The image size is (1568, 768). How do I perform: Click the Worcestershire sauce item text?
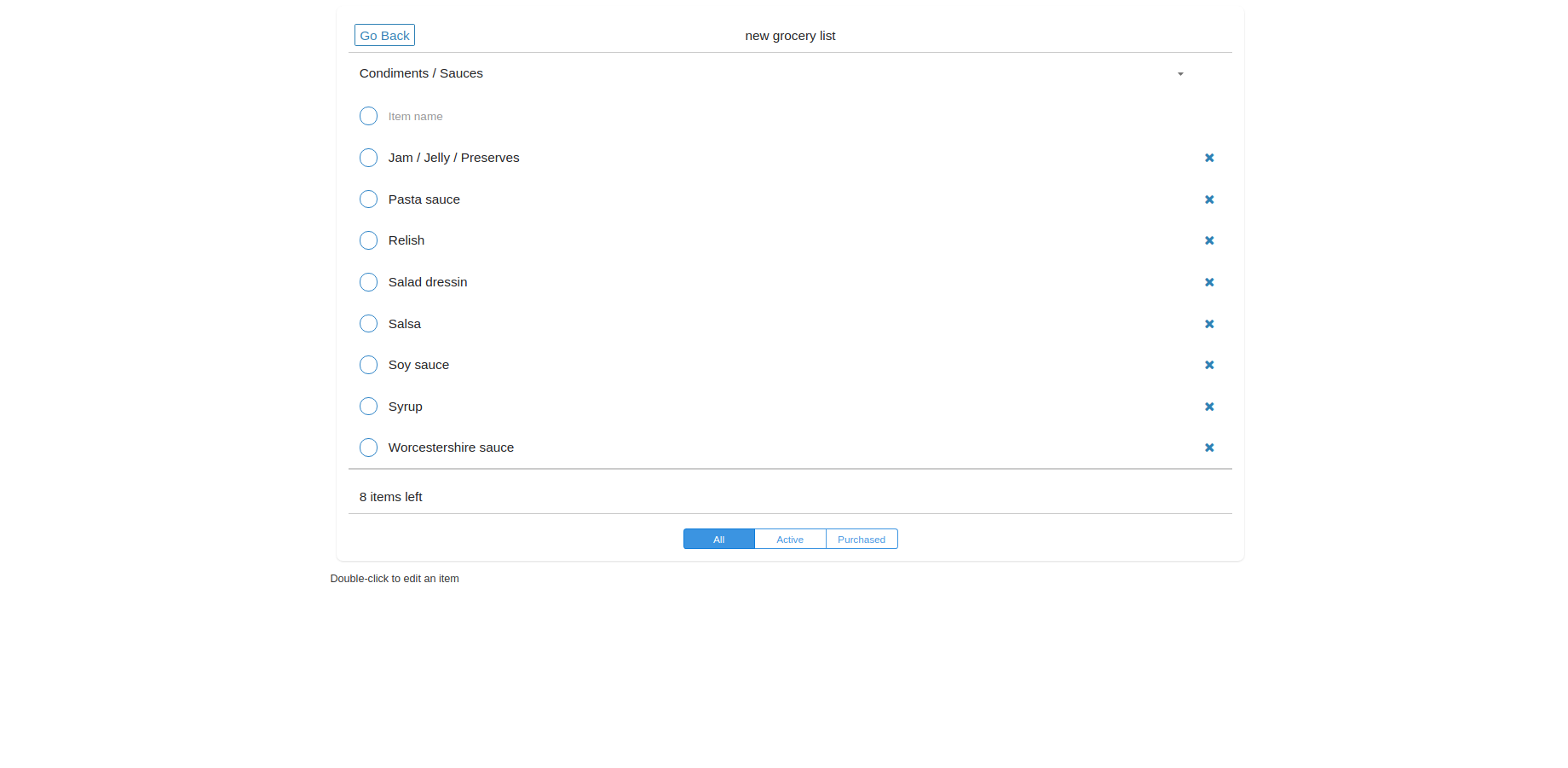point(451,448)
